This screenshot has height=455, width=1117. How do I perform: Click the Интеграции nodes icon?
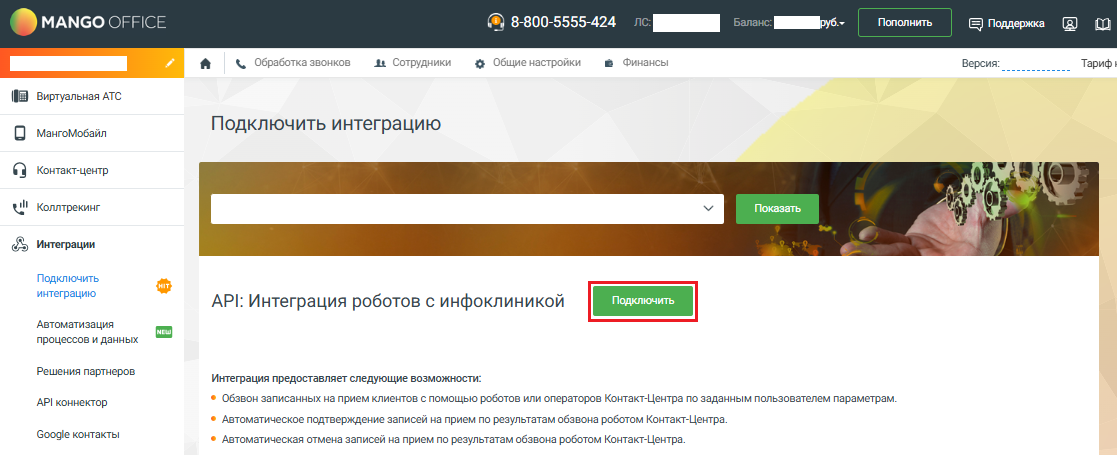(x=20, y=245)
